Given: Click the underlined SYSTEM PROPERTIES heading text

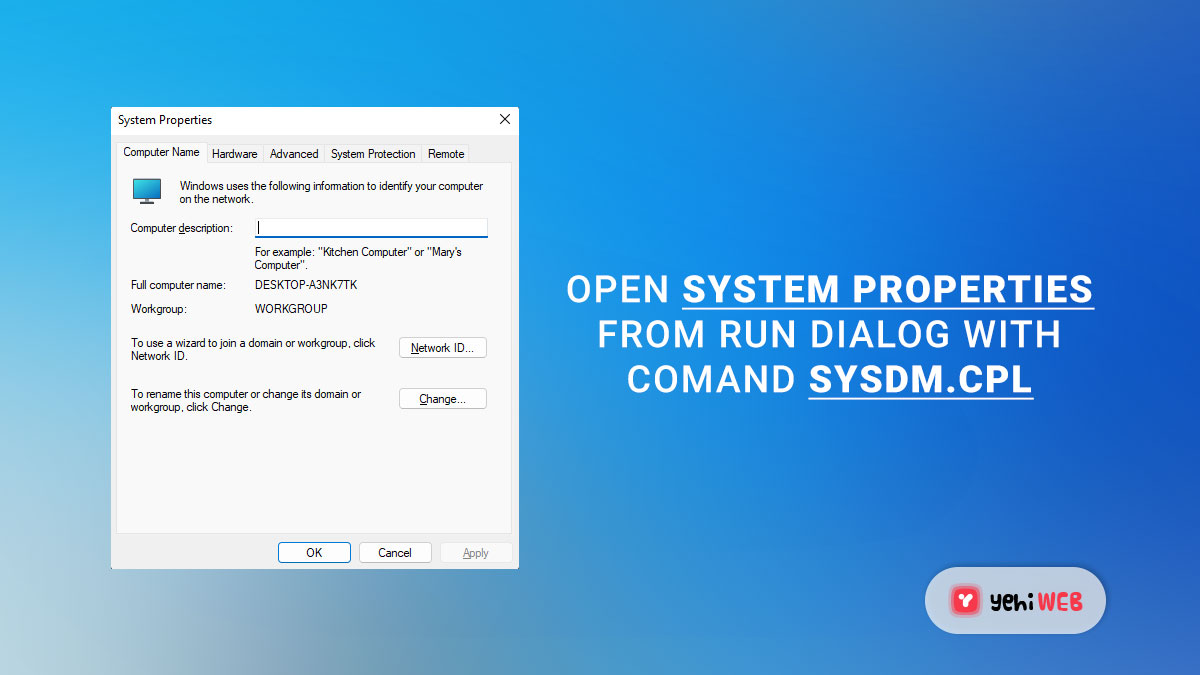Looking at the screenshot, I should pos(888,289).
